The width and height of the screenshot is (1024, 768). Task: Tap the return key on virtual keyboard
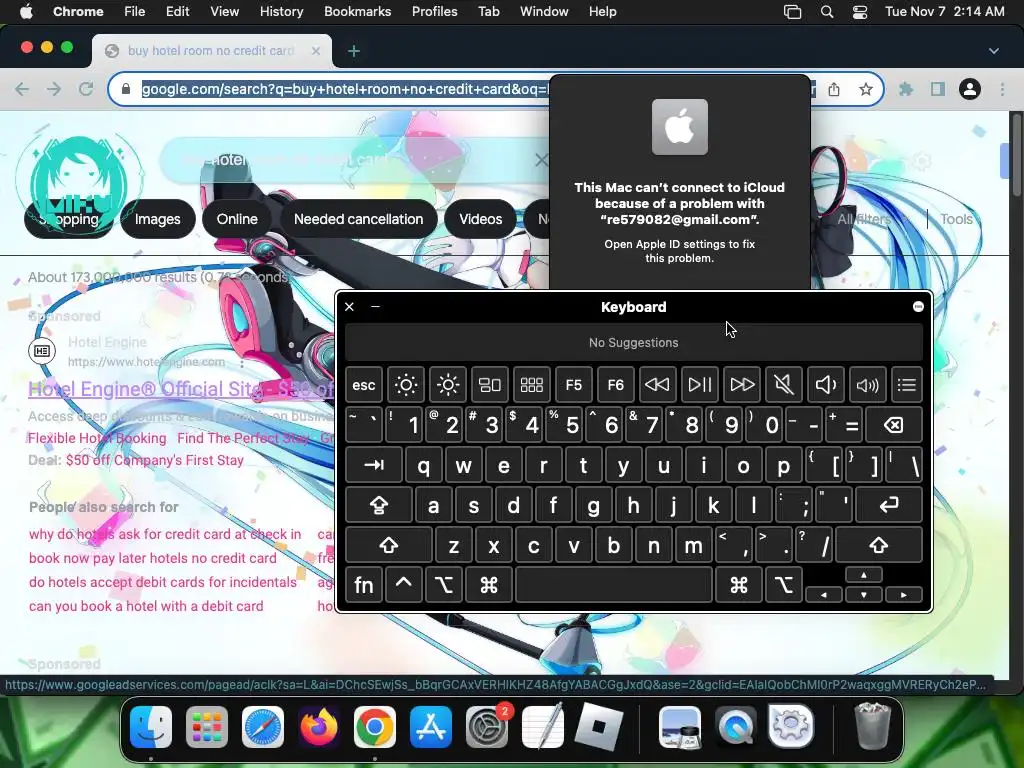(889, 505)
